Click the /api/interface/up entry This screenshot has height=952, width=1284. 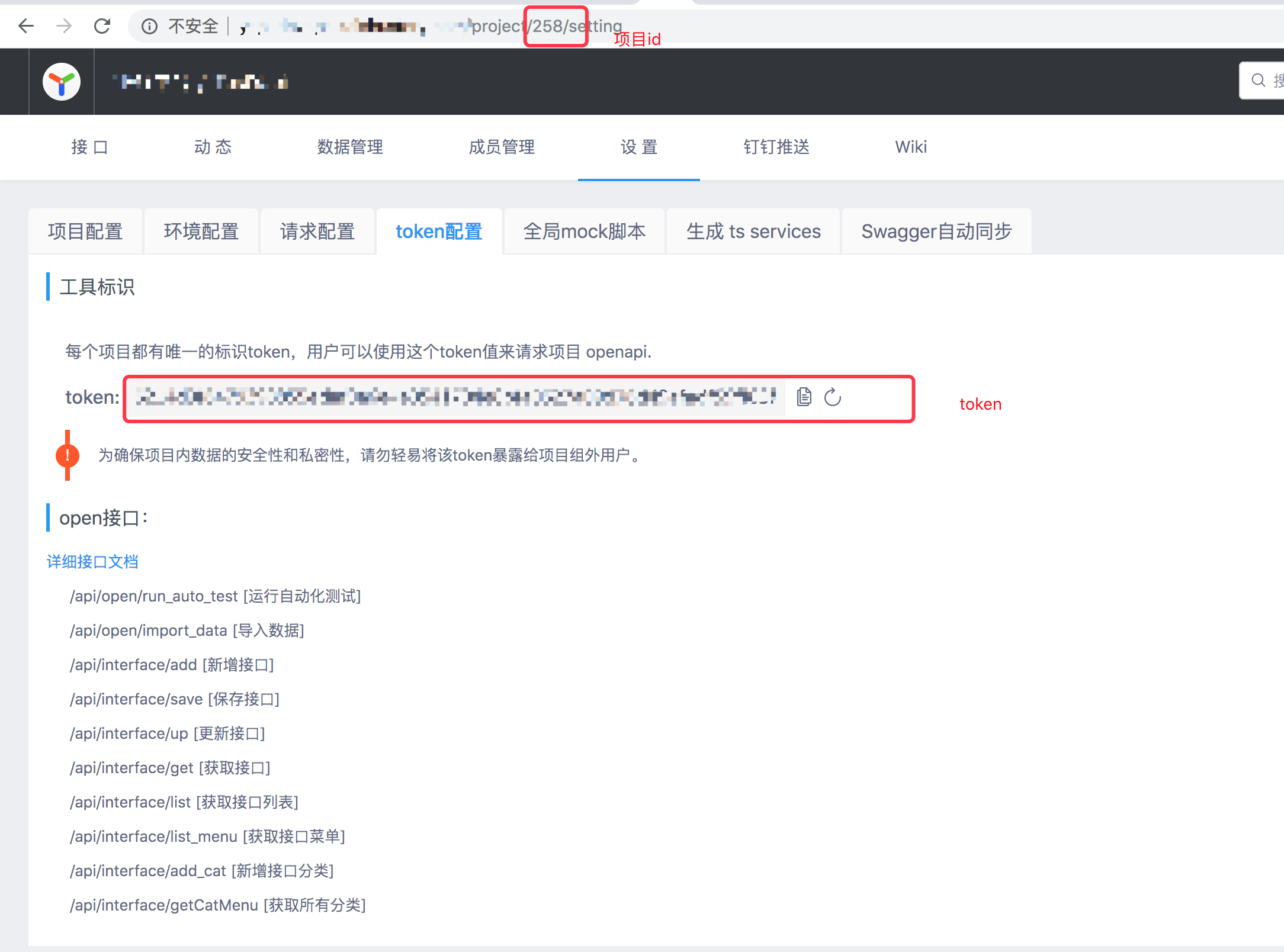[168, 734]
